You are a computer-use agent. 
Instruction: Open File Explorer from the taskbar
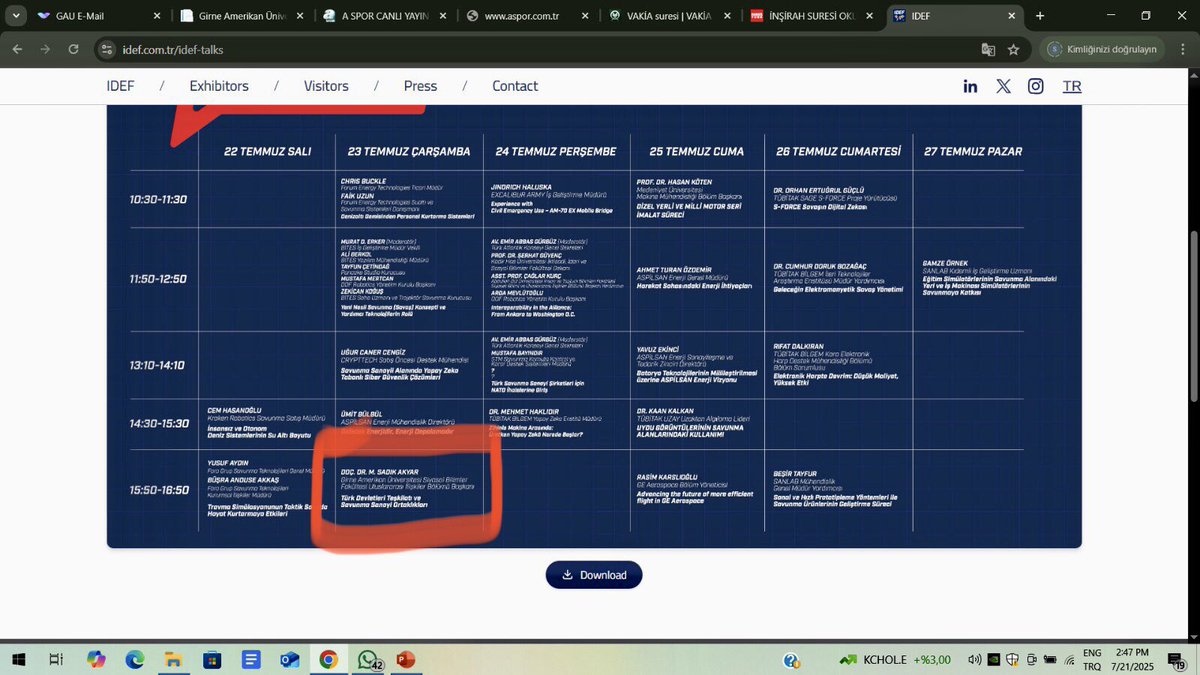point(174,660)
